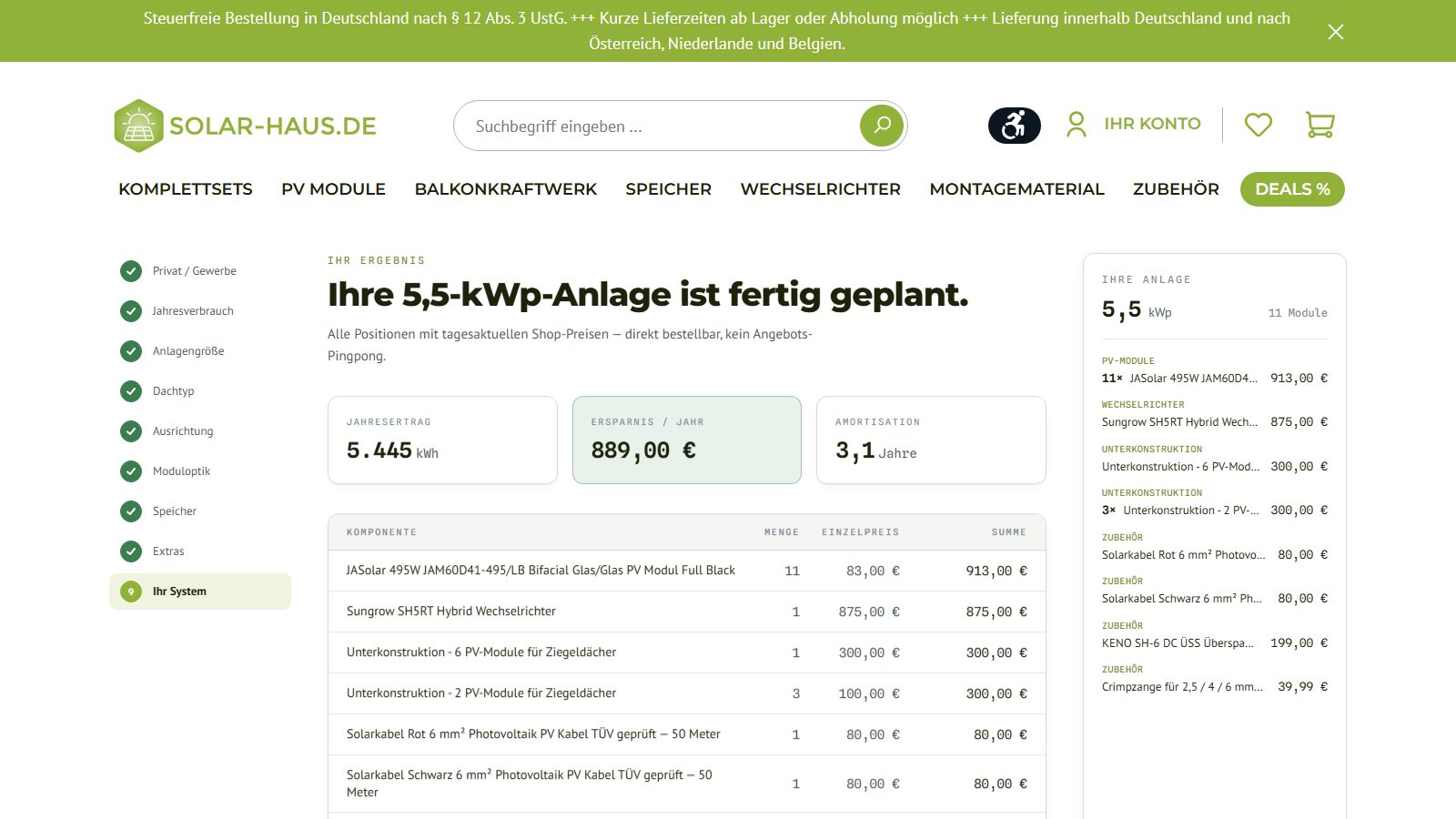Open IHR KONTO link

click(x=1152, y=124)
